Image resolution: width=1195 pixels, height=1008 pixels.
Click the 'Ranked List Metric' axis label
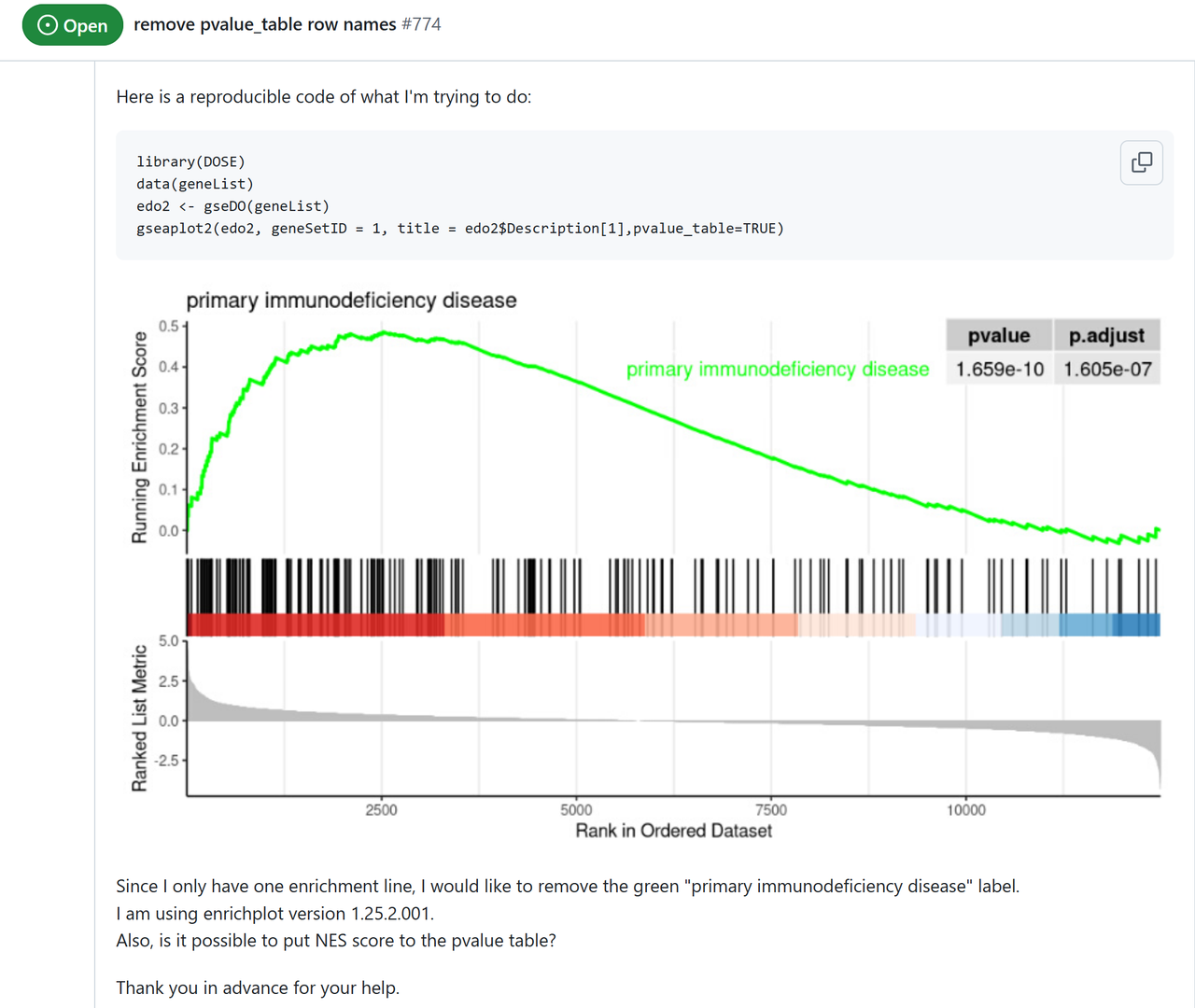[x=139, y=718]
